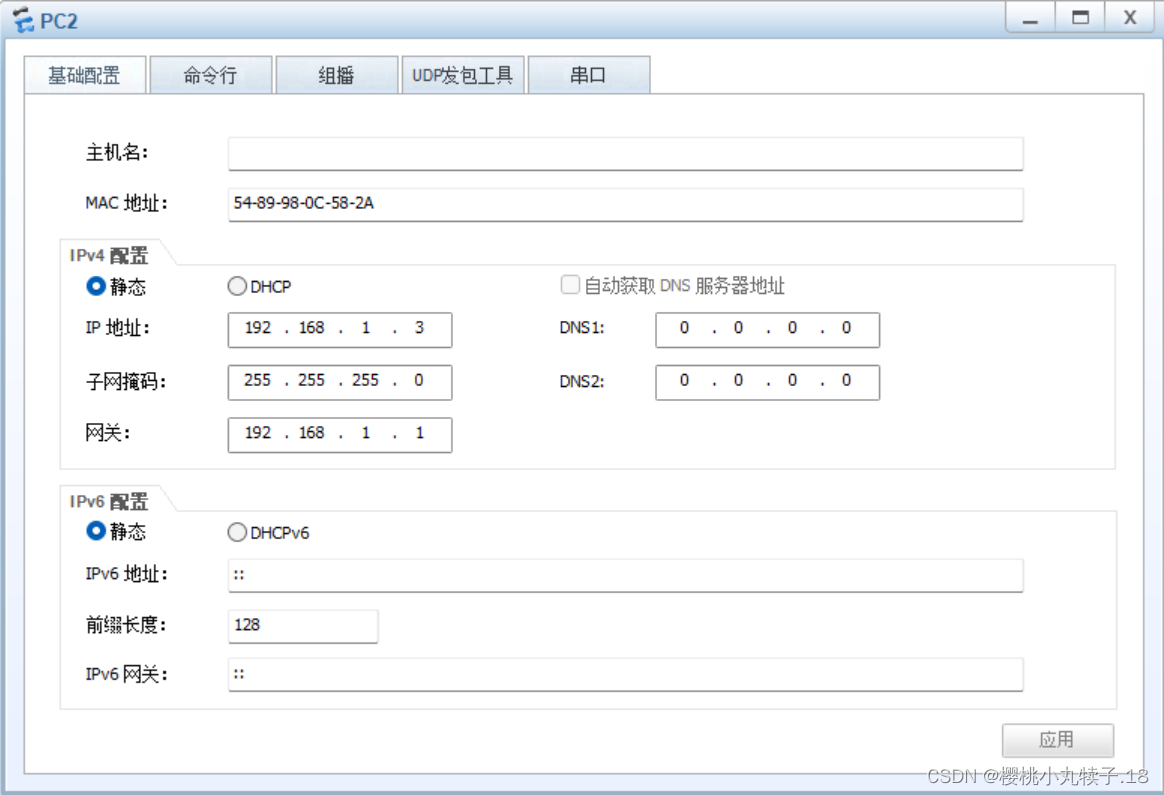Open the 串口 tab

590,74
